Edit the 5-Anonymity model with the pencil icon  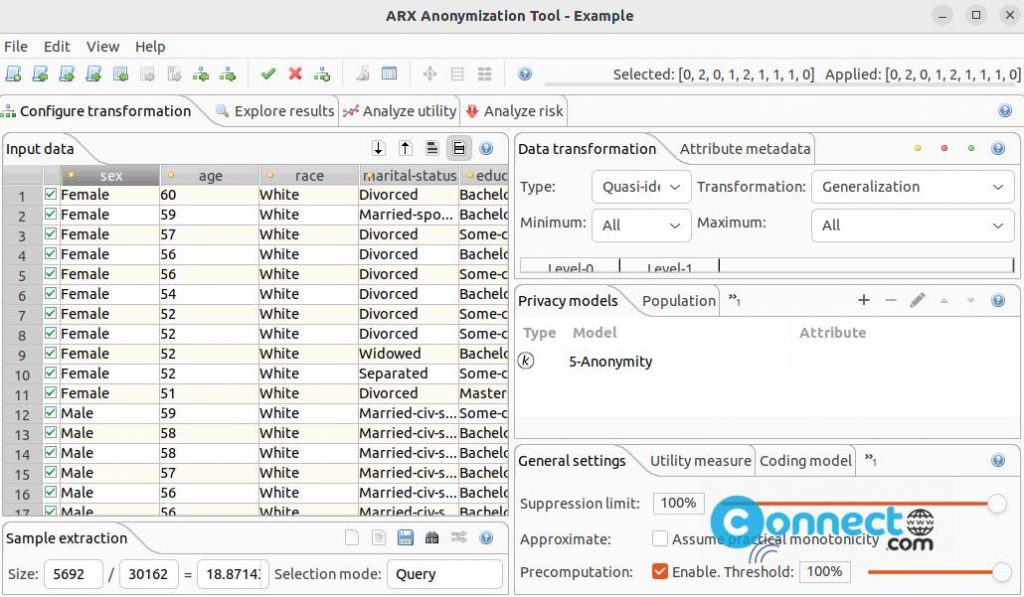(918, 300)
